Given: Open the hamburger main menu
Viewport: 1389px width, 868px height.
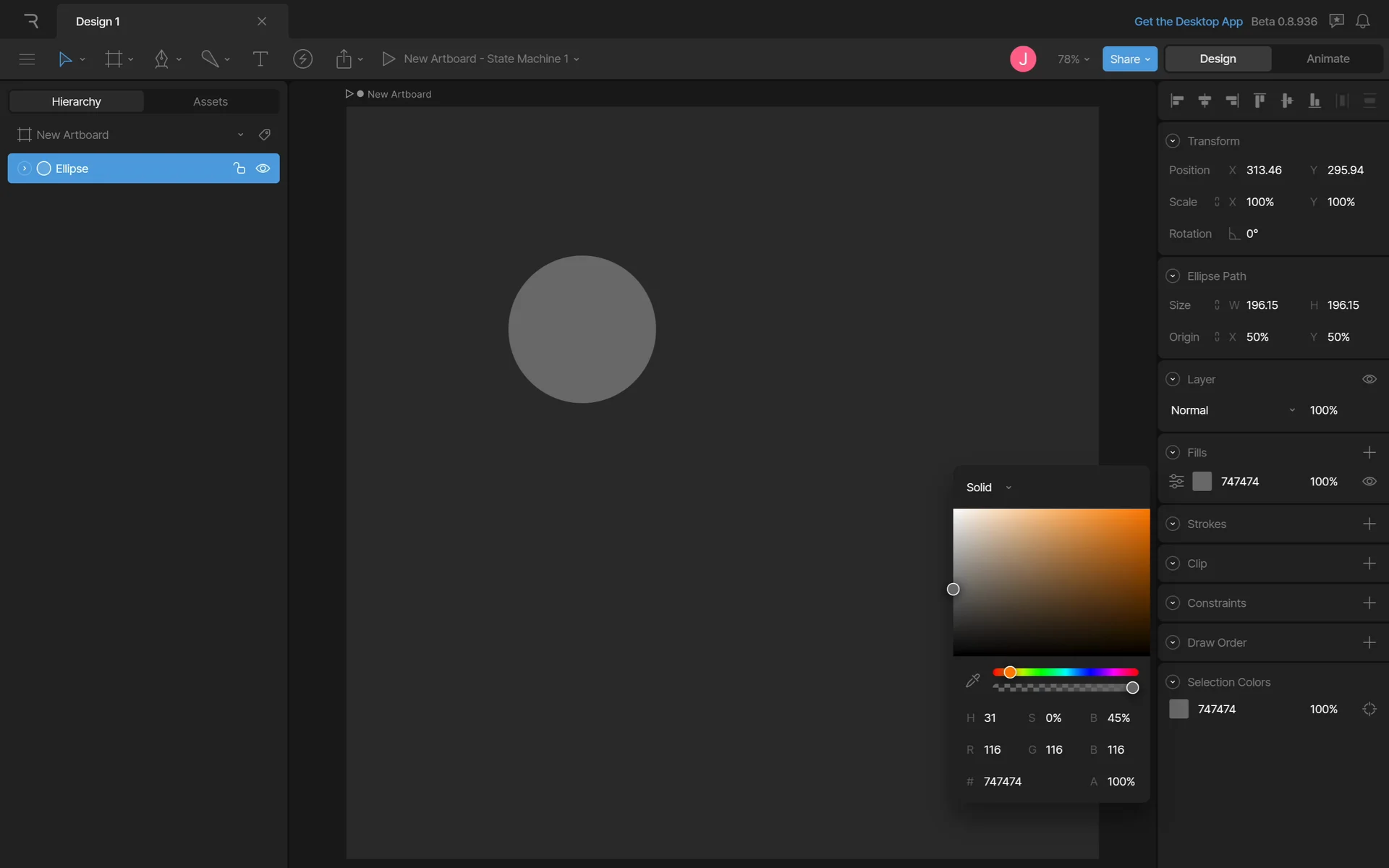Looking at the screenshot, I should tap(27, 59).
